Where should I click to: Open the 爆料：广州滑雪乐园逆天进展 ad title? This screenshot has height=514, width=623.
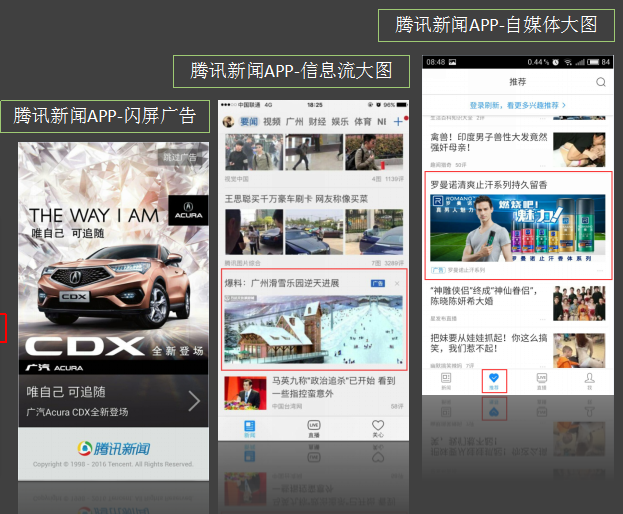click(282, 283)
